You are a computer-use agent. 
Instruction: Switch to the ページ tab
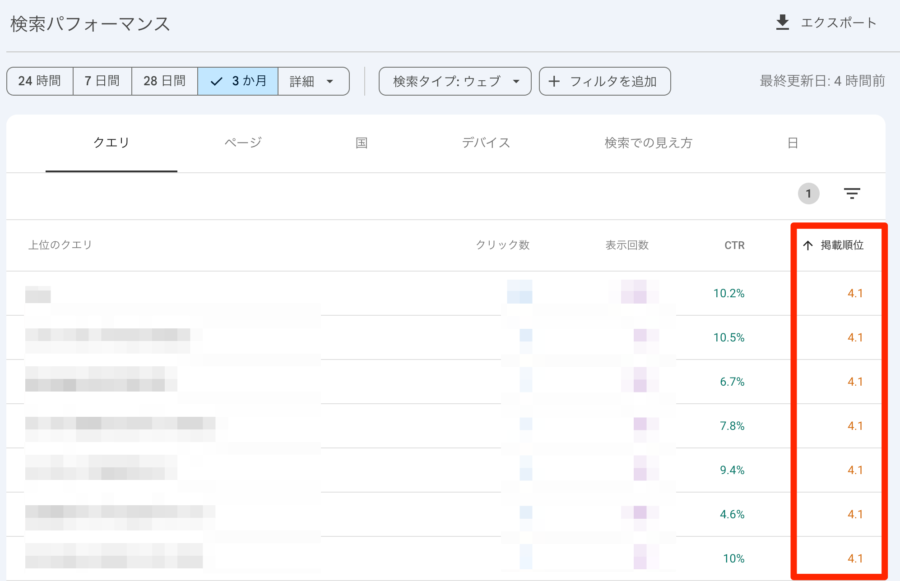(x=241, y=143)
